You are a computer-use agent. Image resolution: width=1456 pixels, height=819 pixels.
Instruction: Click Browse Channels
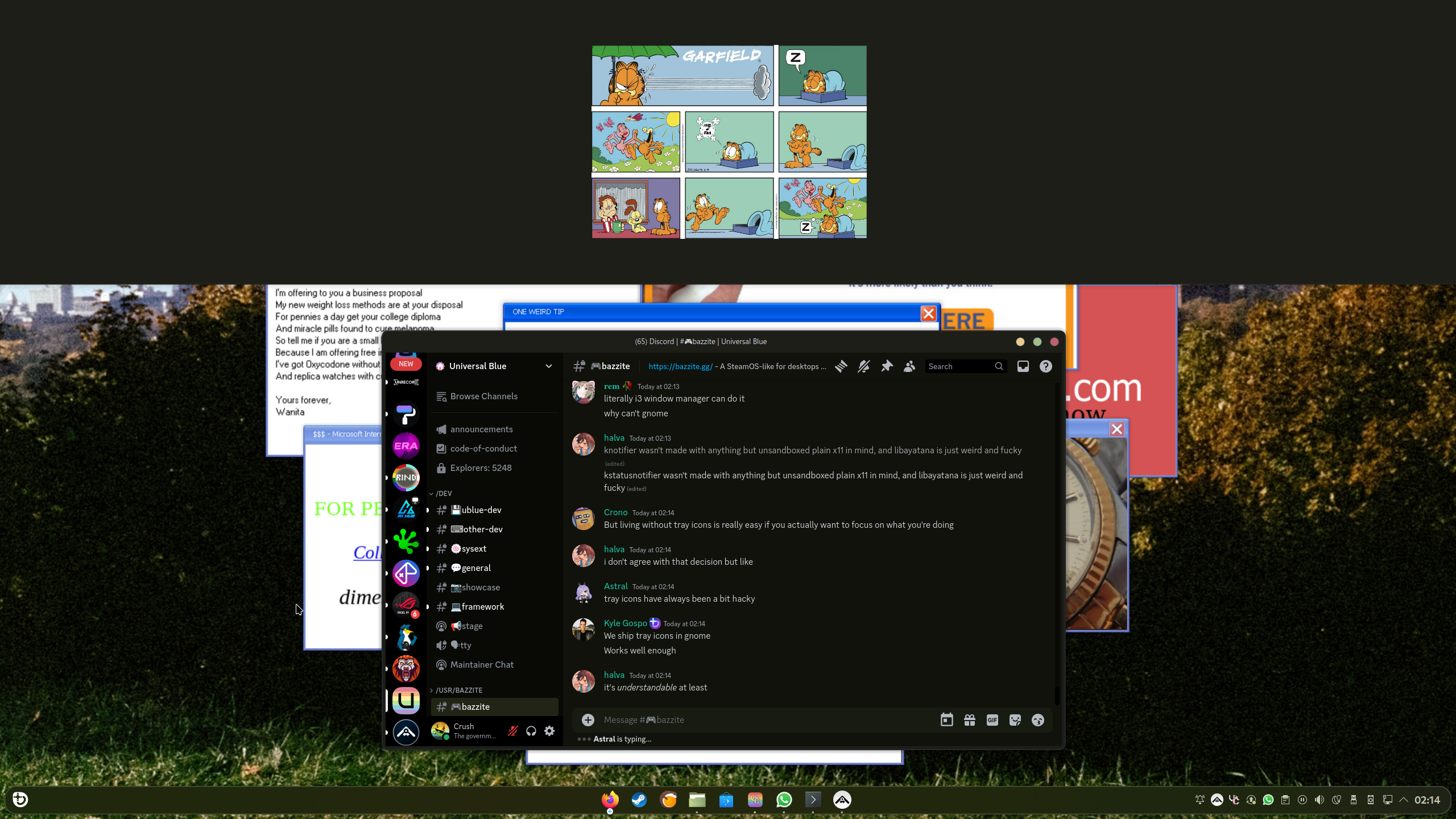point(483,396)
